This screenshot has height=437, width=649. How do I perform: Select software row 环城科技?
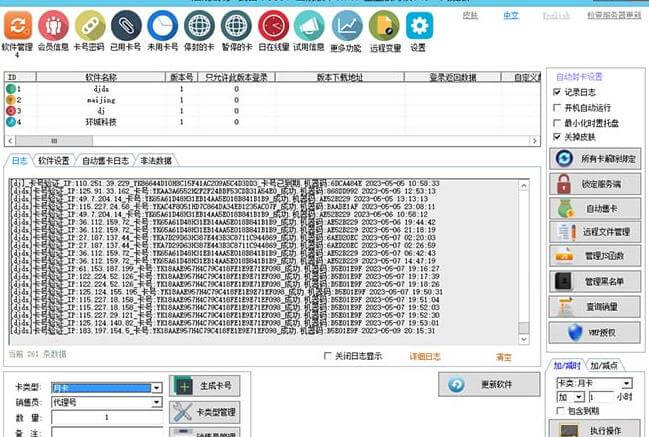[x=272, y=122]
